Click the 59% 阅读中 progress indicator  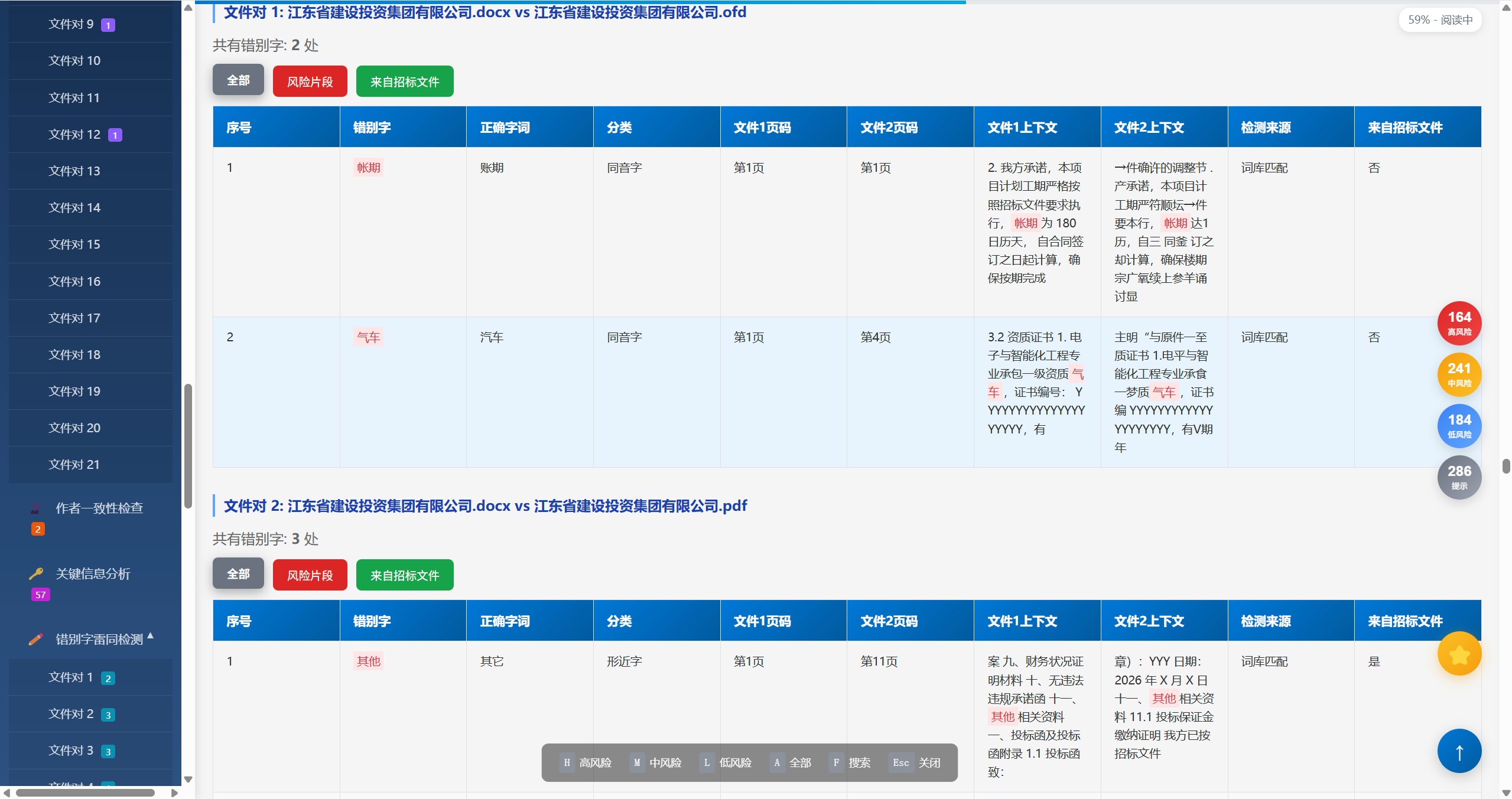click(1440, 20)
